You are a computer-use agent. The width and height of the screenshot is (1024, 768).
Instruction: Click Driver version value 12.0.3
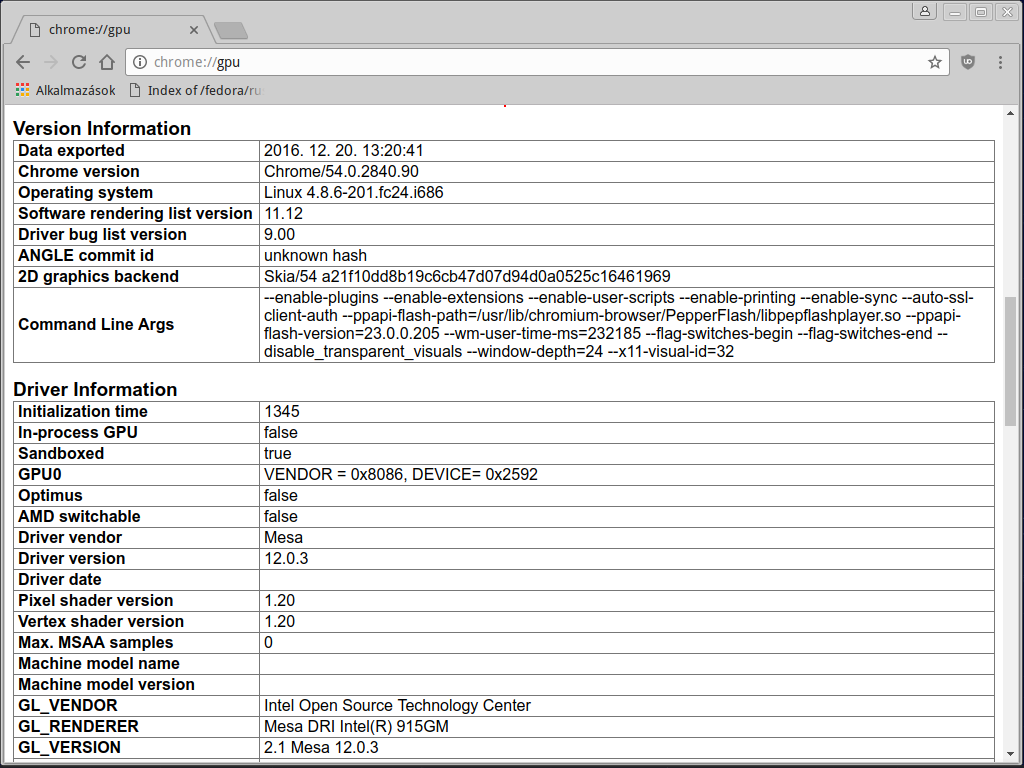tap(286, 558)
